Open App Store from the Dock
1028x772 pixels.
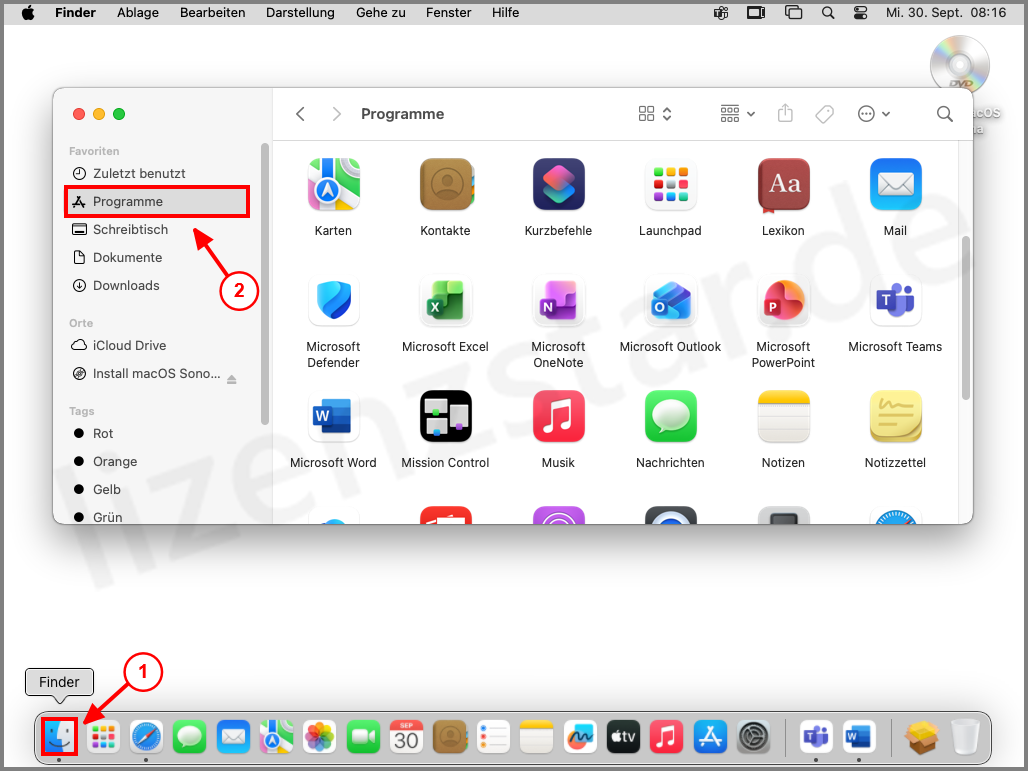tap(710, 737)
